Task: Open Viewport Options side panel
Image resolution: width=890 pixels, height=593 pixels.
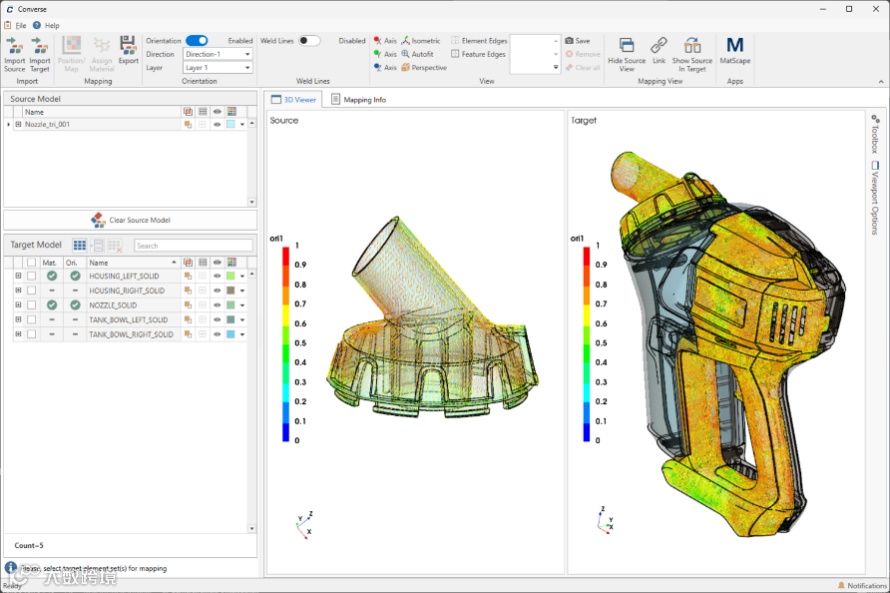Action: tap(875, 198)
